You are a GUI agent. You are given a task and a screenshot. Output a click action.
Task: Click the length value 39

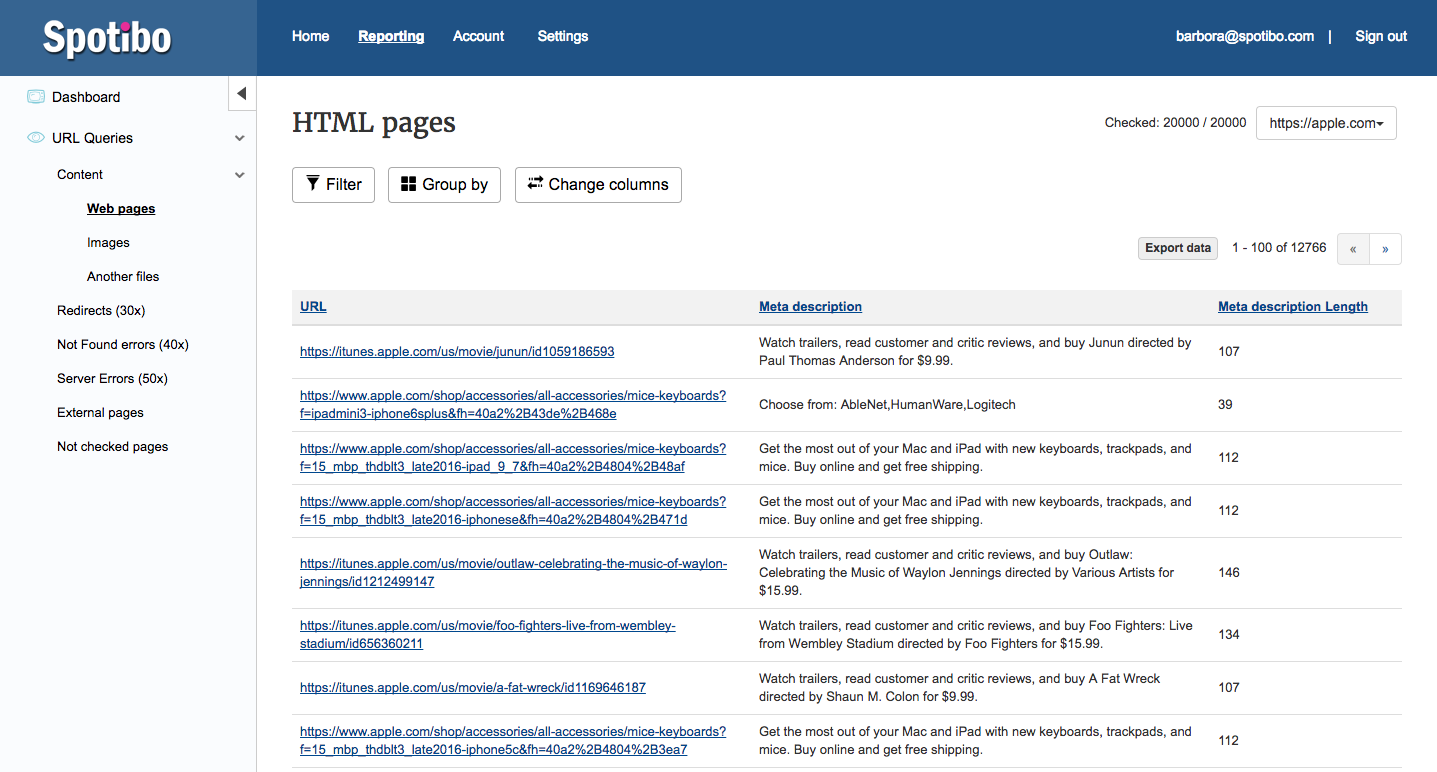click(x=1225, y=405)
